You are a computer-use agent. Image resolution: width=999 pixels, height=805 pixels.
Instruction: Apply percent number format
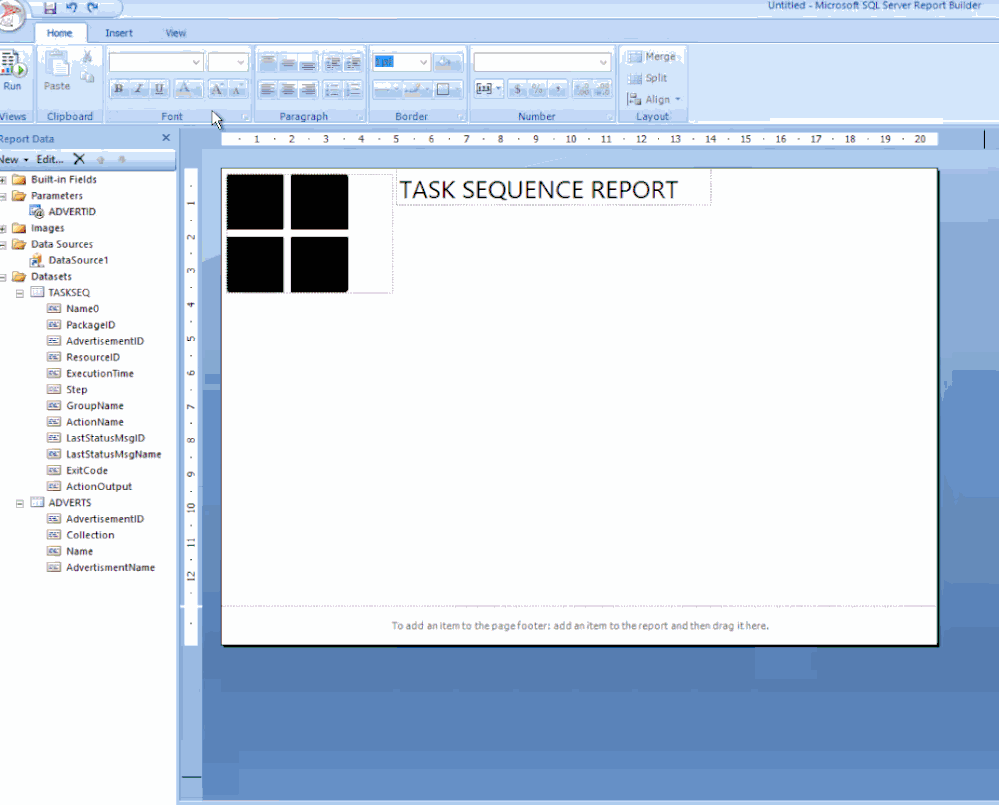tap(538, 89)
